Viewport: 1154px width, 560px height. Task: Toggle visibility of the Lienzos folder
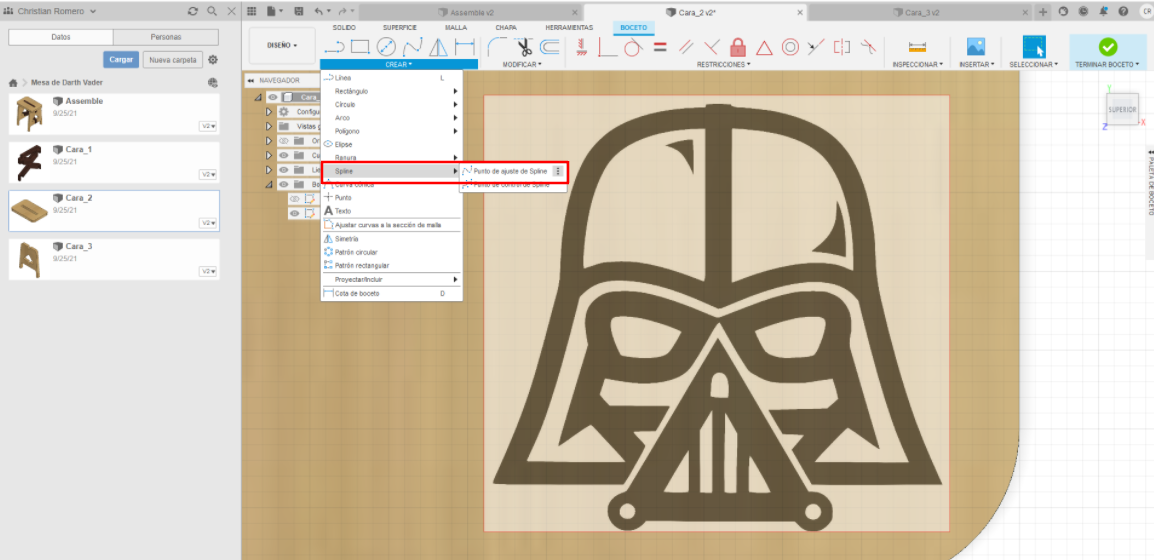(283, 170)
